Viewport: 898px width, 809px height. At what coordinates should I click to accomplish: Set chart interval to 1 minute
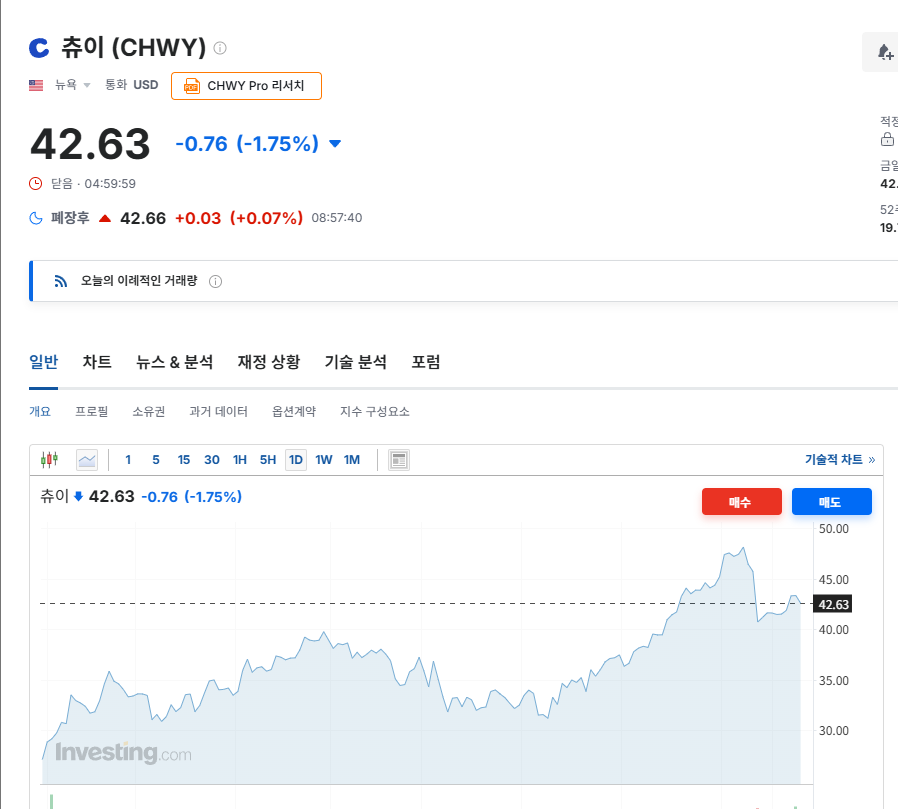pos(128,460)
